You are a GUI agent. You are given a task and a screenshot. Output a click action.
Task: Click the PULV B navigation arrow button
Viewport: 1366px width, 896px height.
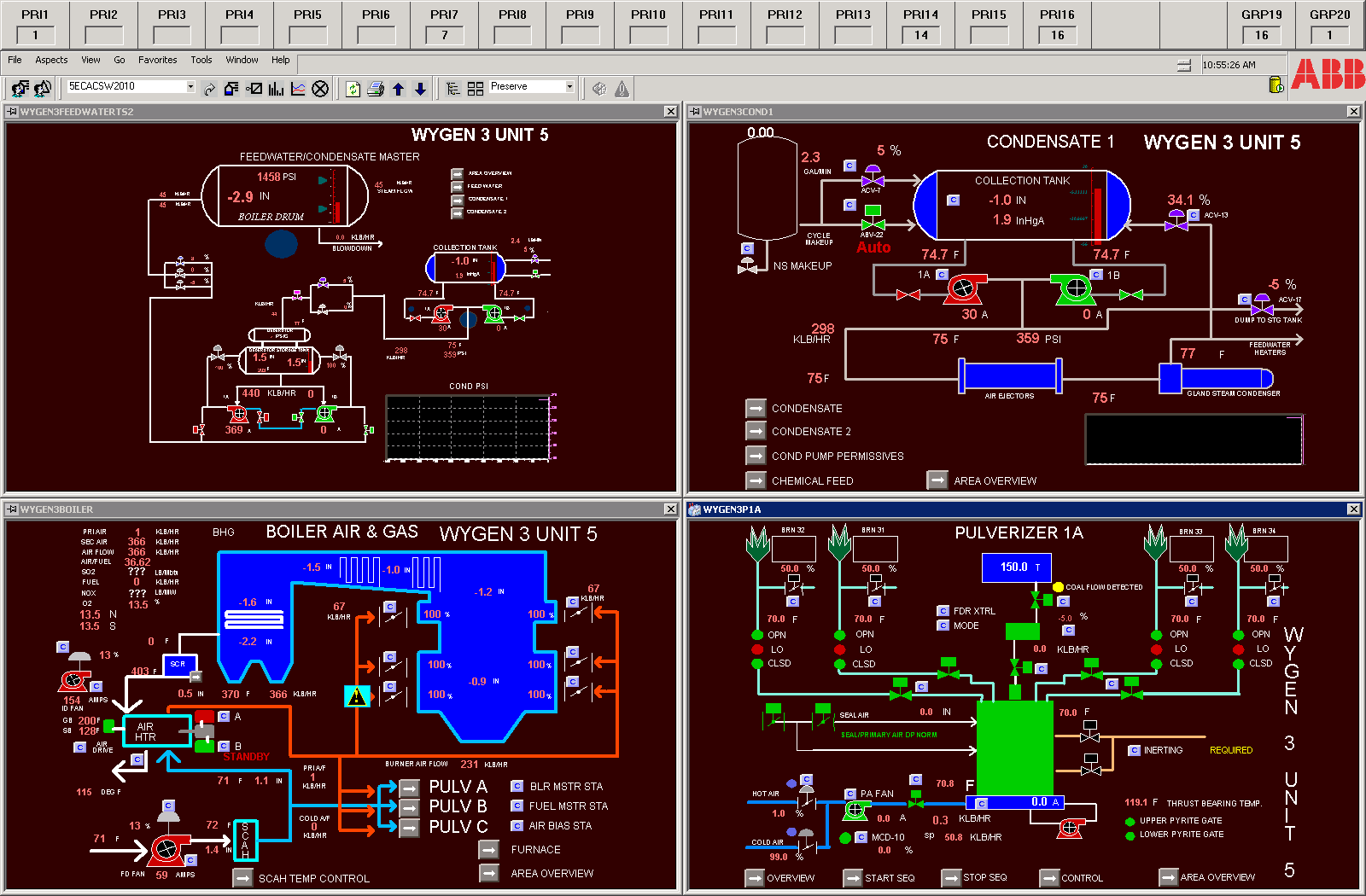410,806
